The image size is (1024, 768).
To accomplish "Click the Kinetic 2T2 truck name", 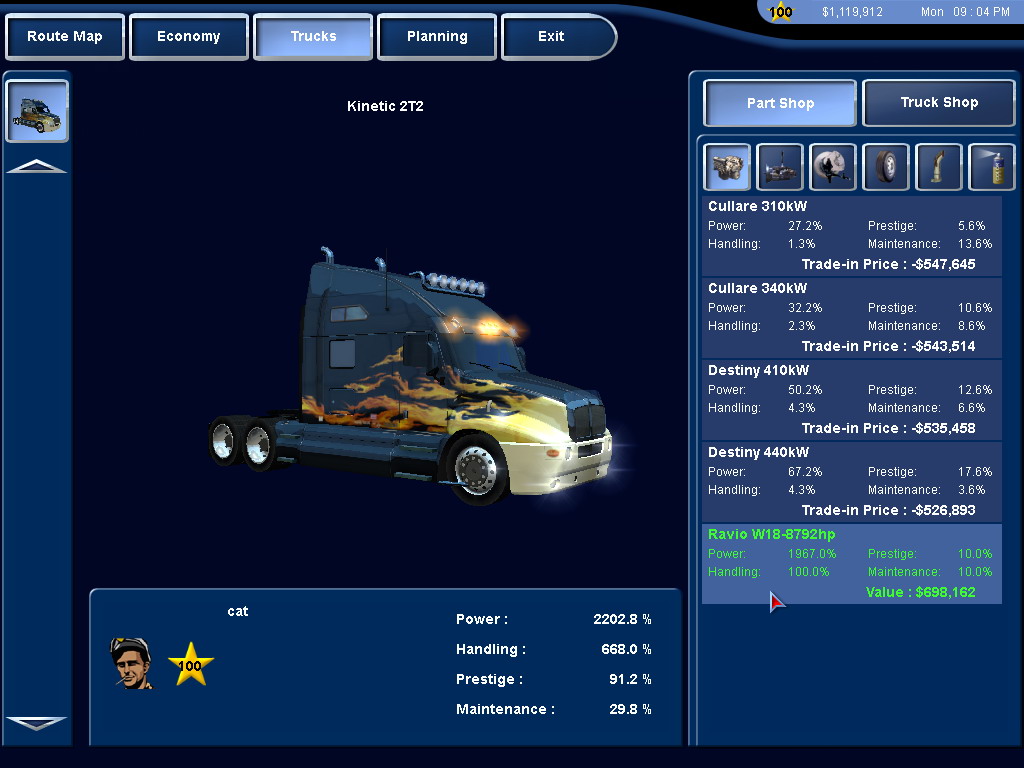I will click(x=385, y=106).
